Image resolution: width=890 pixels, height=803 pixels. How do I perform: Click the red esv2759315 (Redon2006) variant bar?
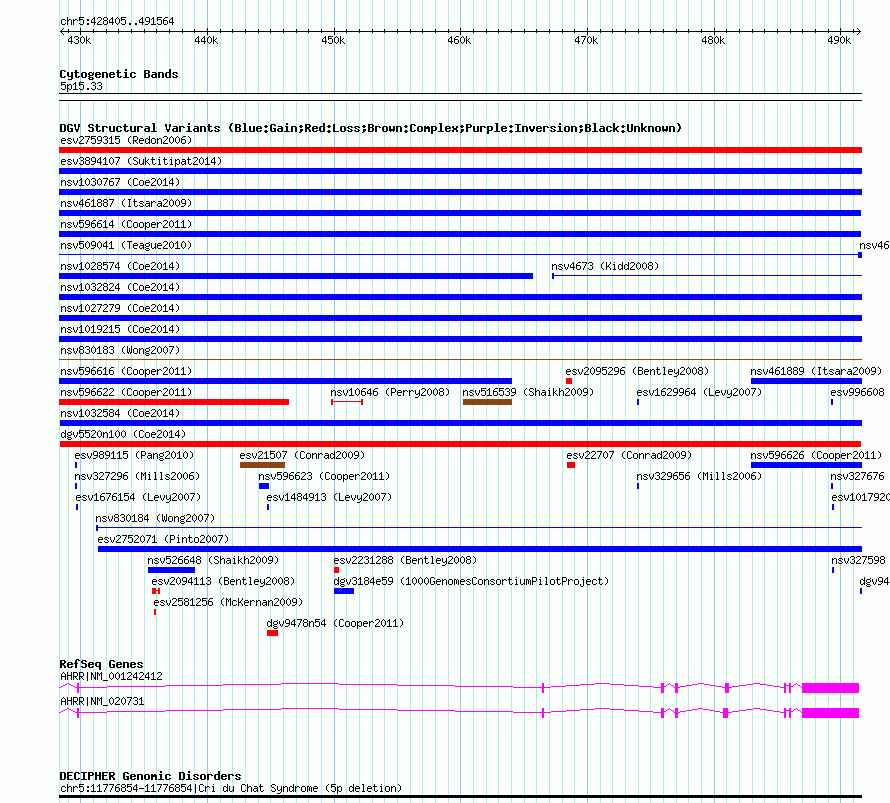pos(460,150)
